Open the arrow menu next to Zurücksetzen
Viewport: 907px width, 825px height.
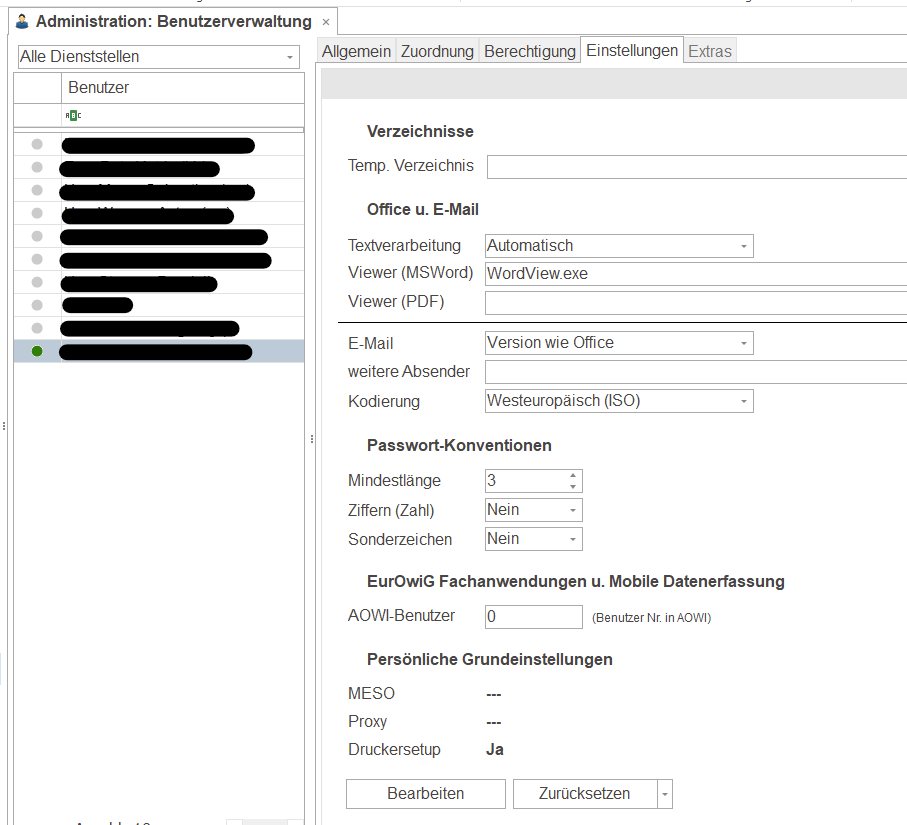[665, 794]
